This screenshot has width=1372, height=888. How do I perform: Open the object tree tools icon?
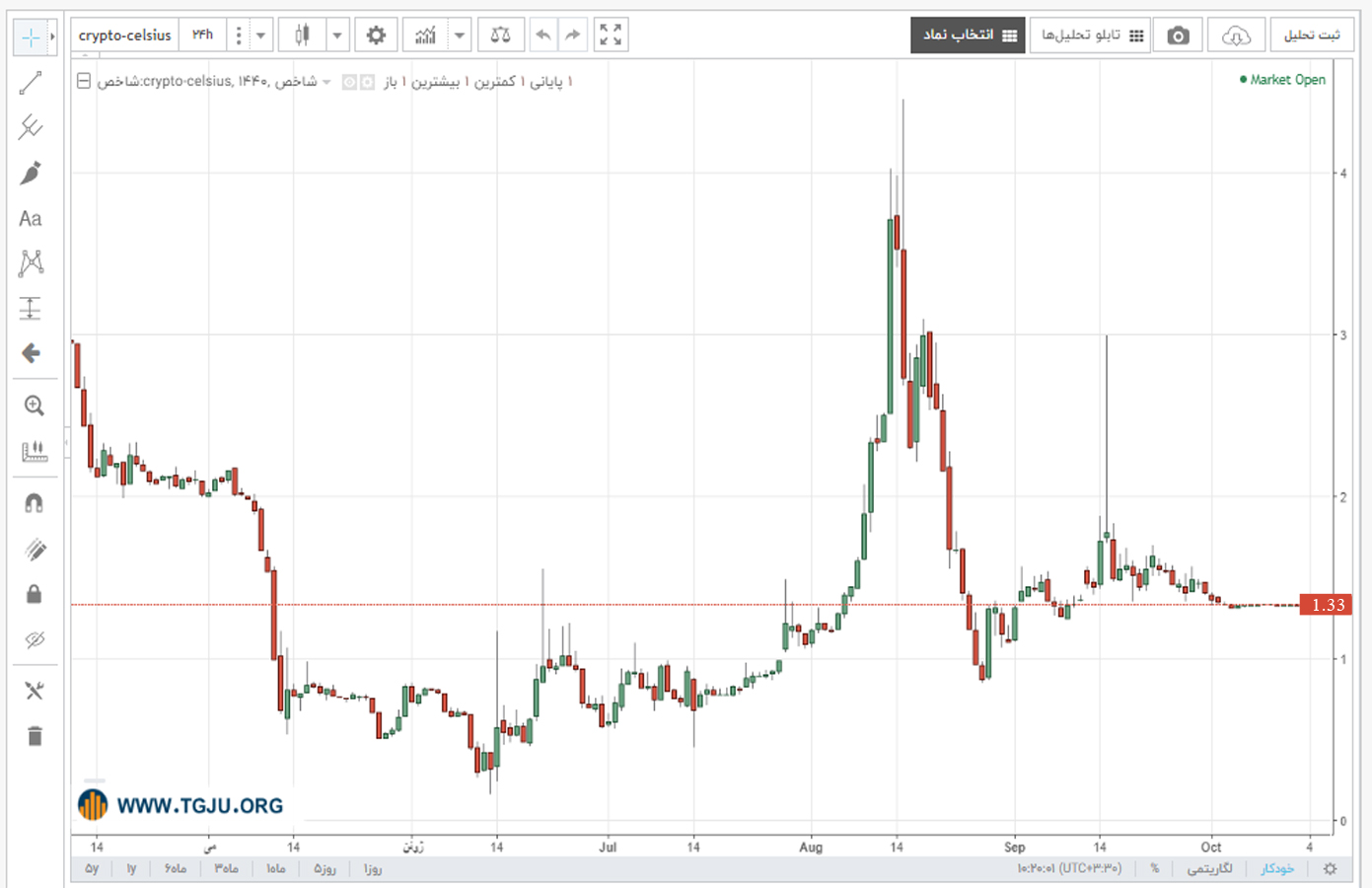(x=35, y=691)
